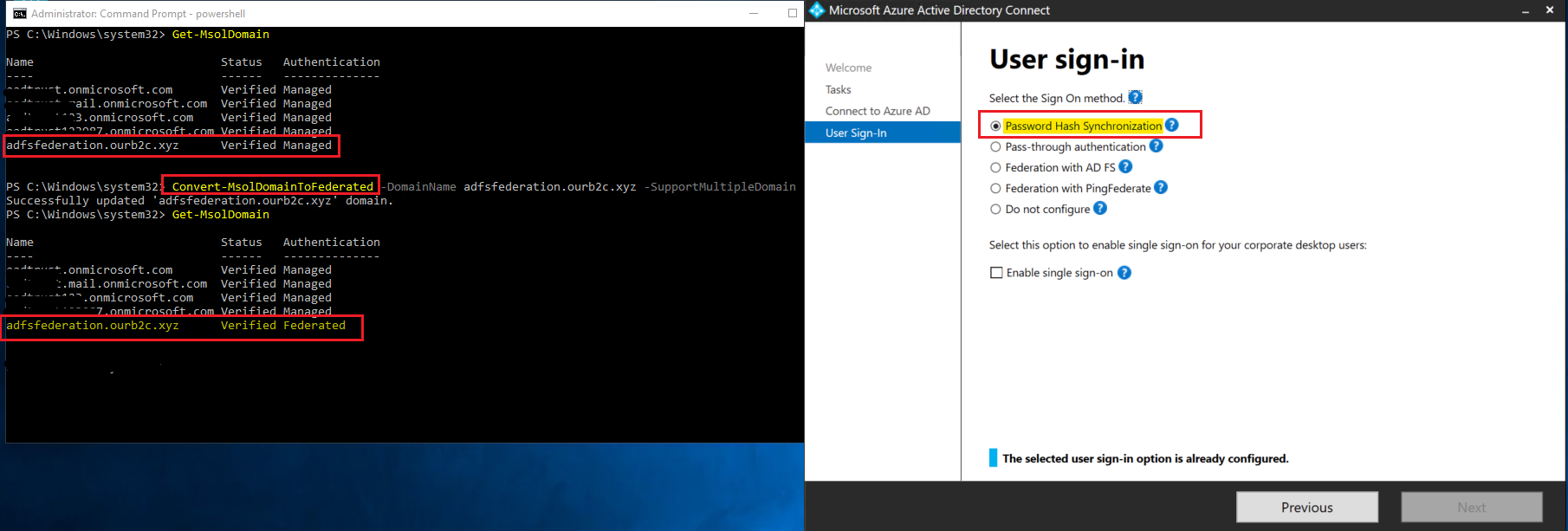Click Federated row for adfsfederation.ourb2c.xyz

pyautogui.click(x=176, y=325)
